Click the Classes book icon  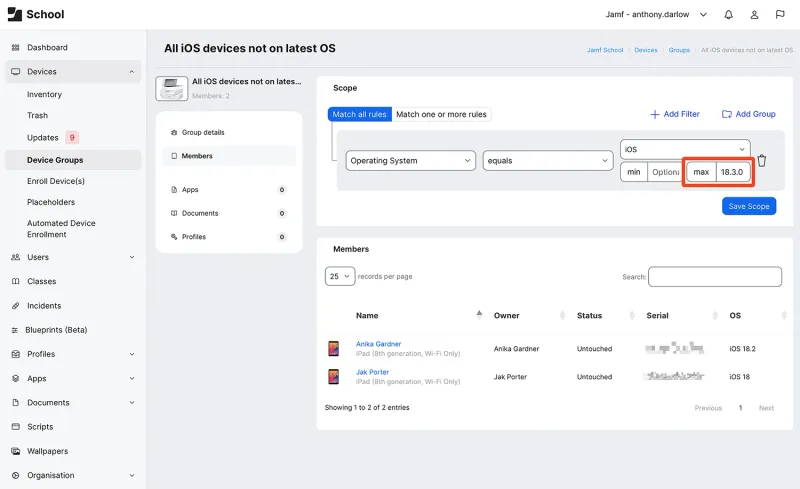(x=15, y=281)
